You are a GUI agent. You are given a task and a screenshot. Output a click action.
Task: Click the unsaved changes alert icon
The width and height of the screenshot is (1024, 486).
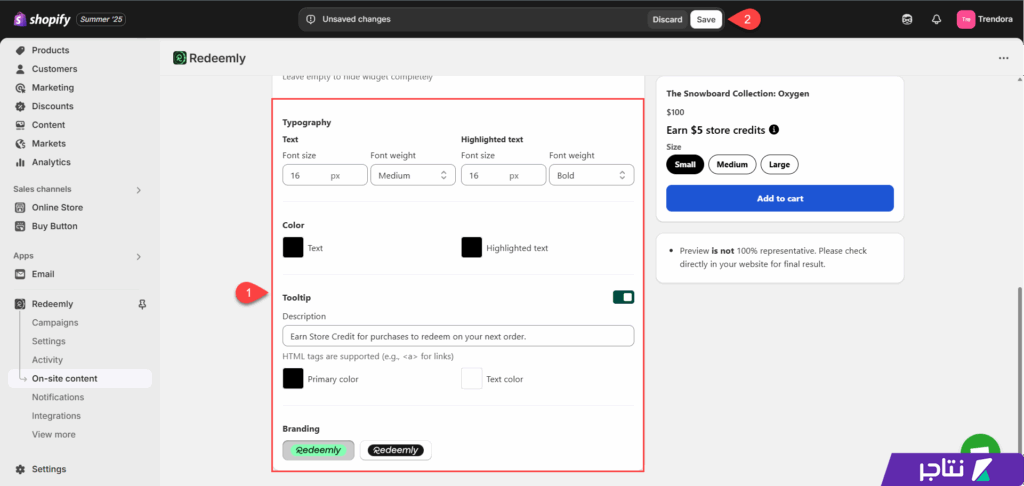[311, 20]
